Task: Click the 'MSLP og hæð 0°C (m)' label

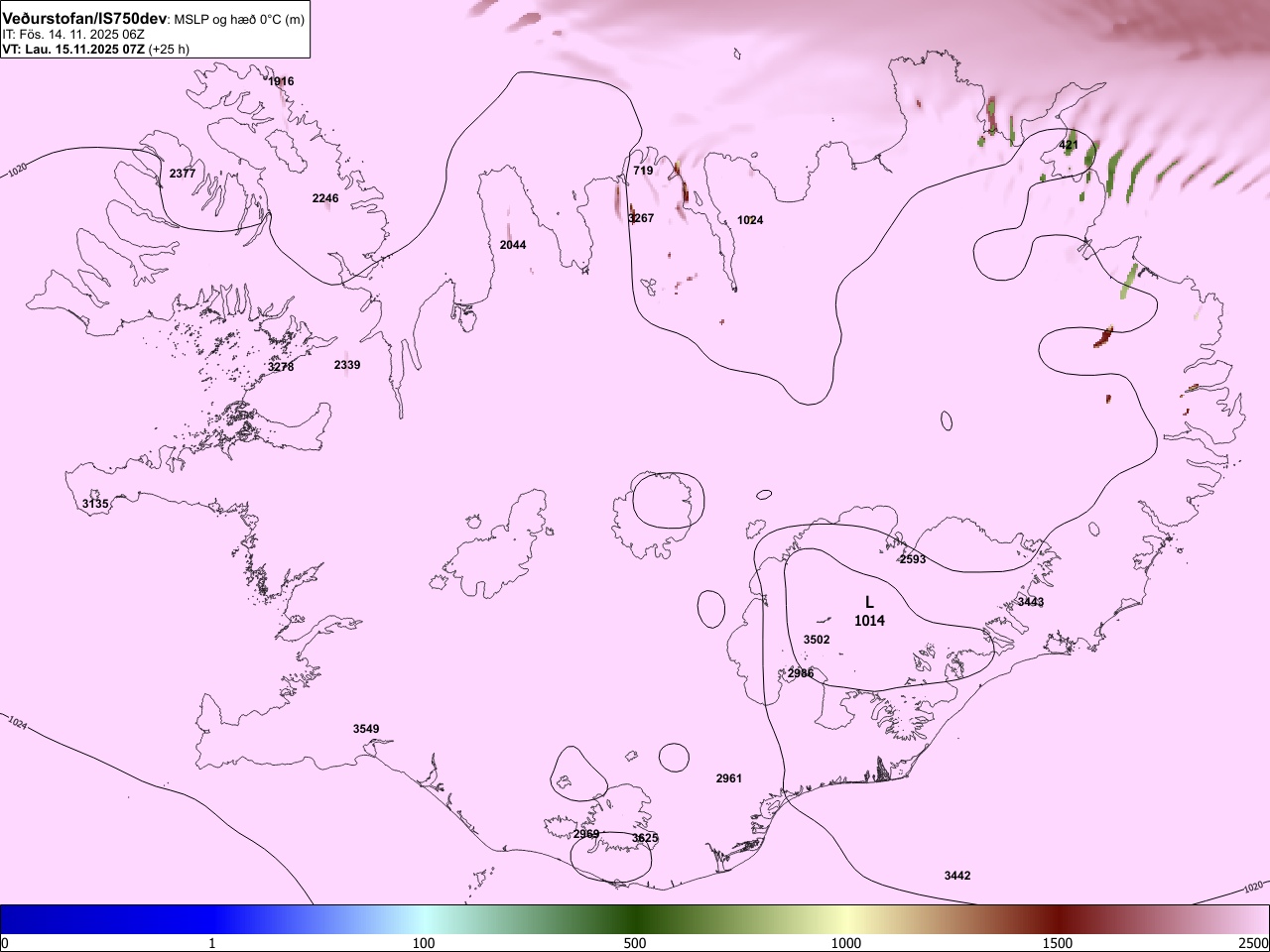Action: [240, 20]
